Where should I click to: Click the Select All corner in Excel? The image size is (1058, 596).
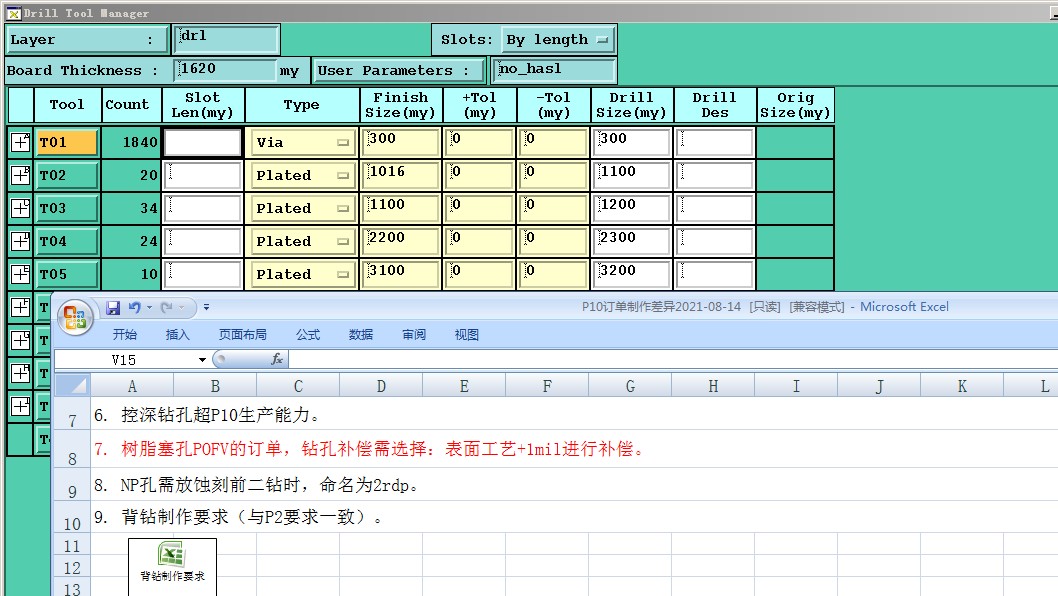click(x=72, y=385)
